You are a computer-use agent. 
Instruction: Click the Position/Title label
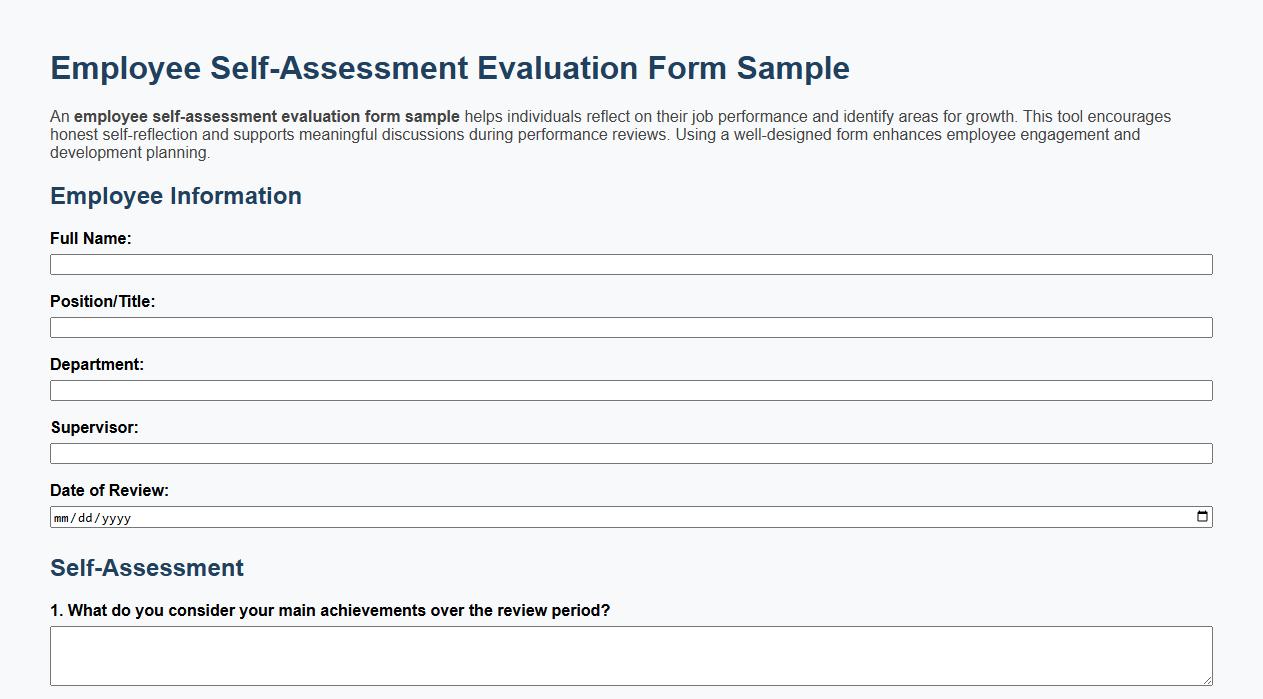(103, 300)
